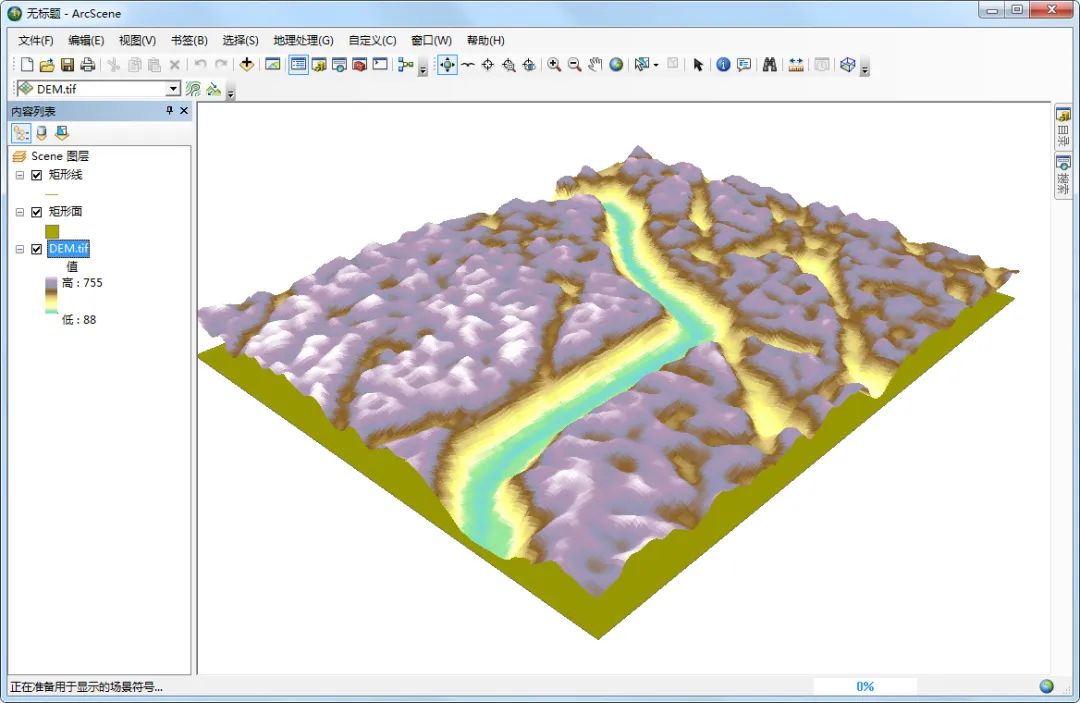
Task: Expand Tools toolbar options after the 3D cube icon
Action: point(864,67)
